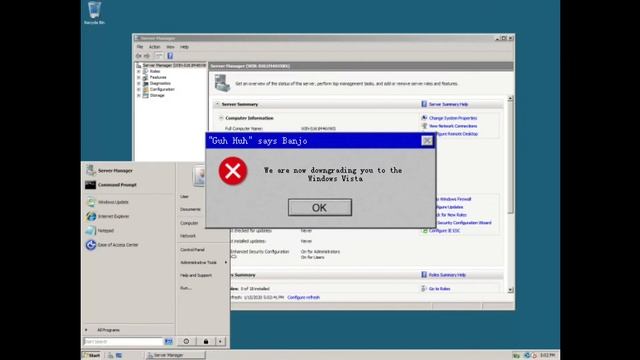This screenshot has height=360, width=640.
Task: Select Diagnostics in the console tree
Action: (160, 83)
